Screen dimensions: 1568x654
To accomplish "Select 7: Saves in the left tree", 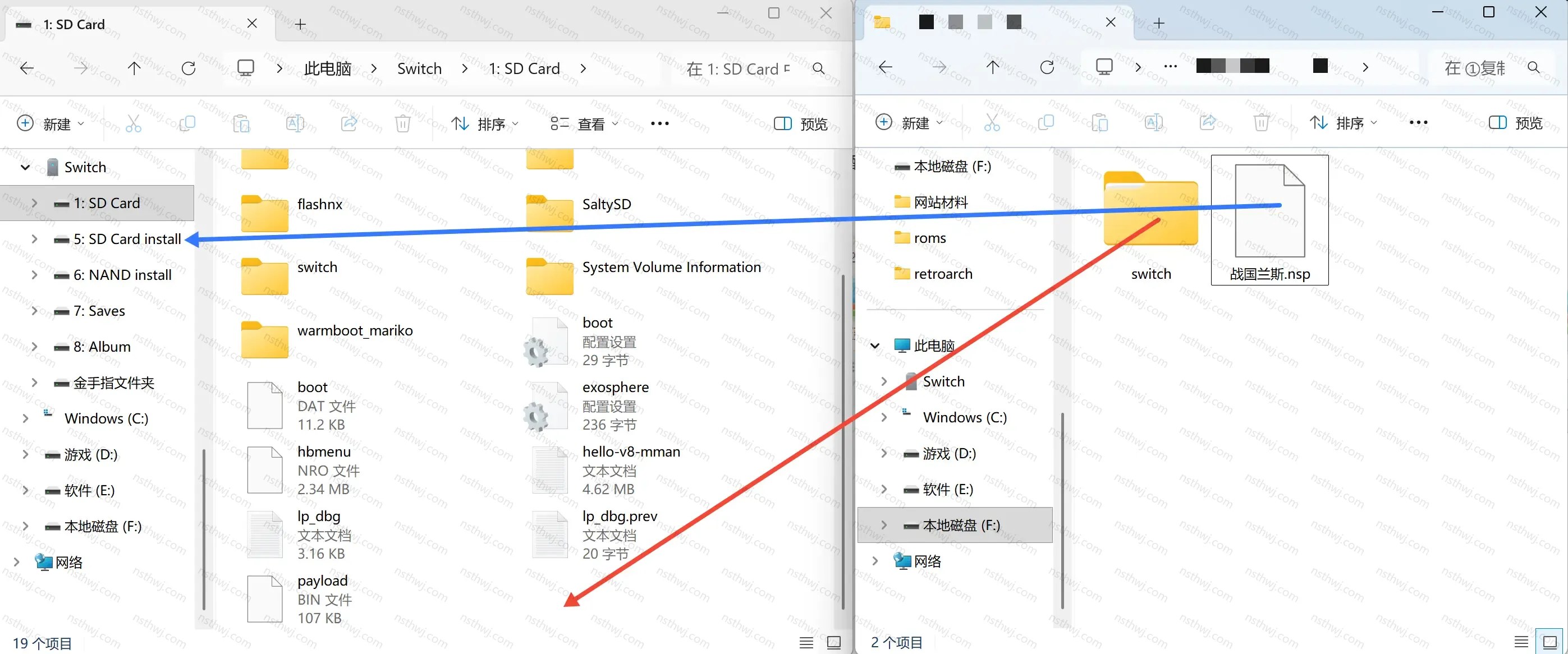I will pyautogui.click(x=99, y=311).
